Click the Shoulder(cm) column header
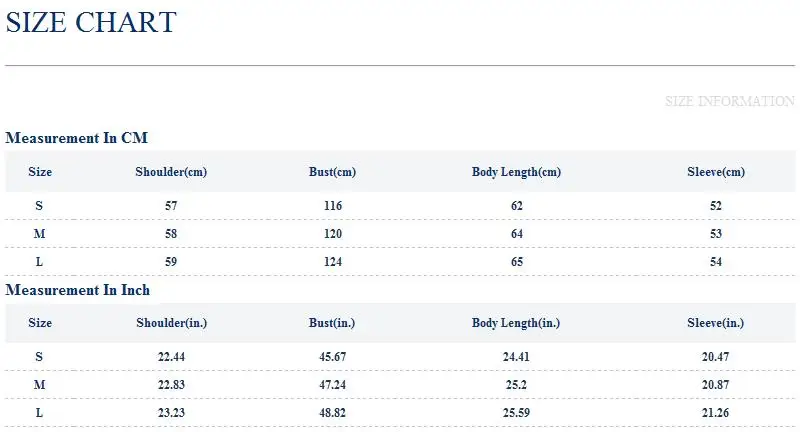This screenshot has width=800, height=432. [171, 172]
